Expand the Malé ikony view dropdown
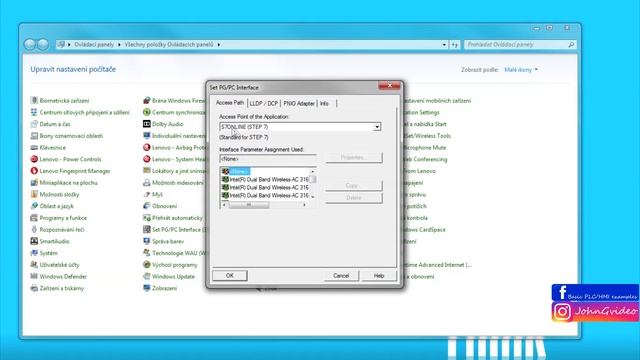 (x=521, y=70)
